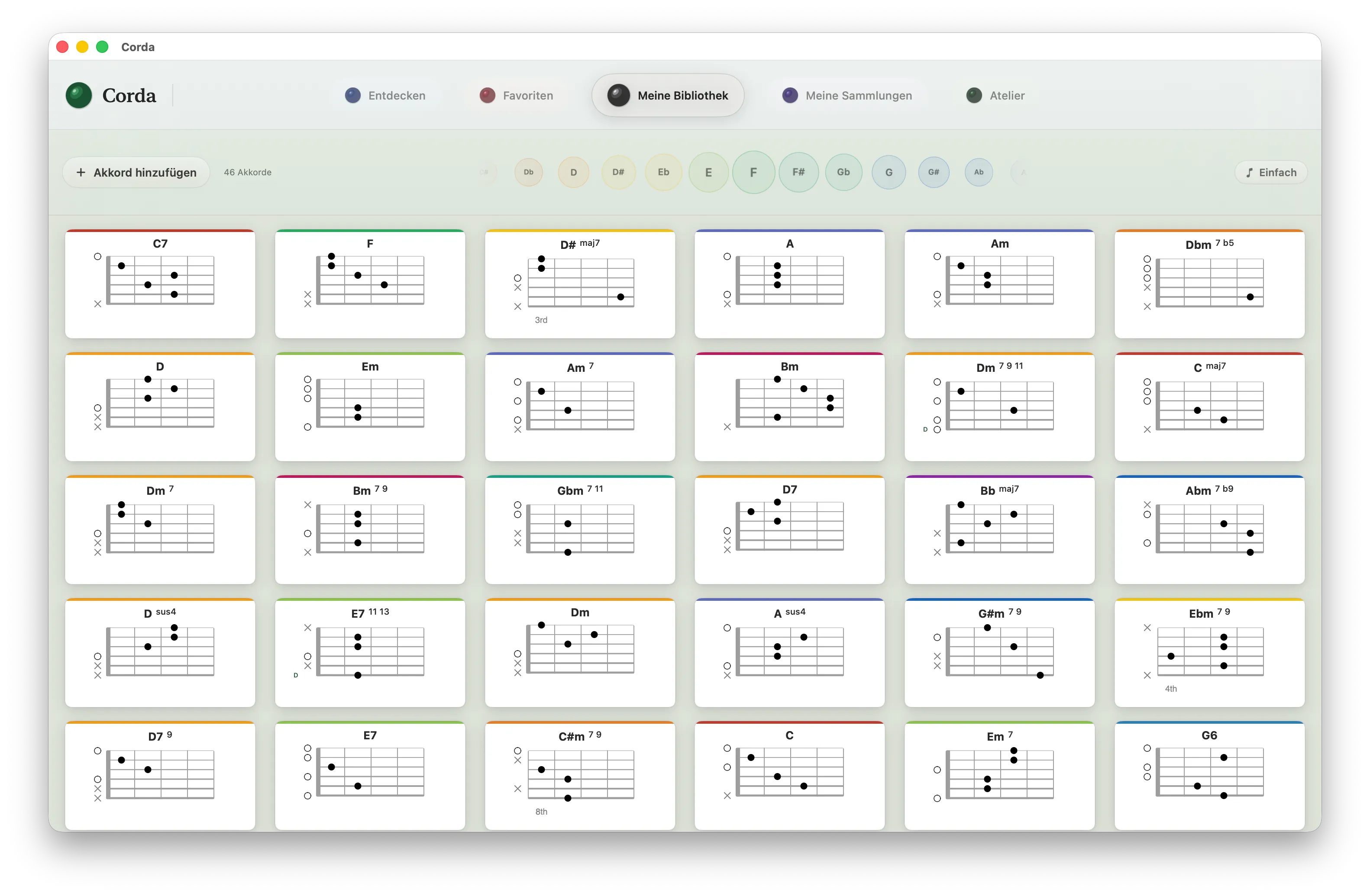Open the D7 chord card
Image resolution: width=1370 pixels, height=896 pixels.
[x=790, y=530]
